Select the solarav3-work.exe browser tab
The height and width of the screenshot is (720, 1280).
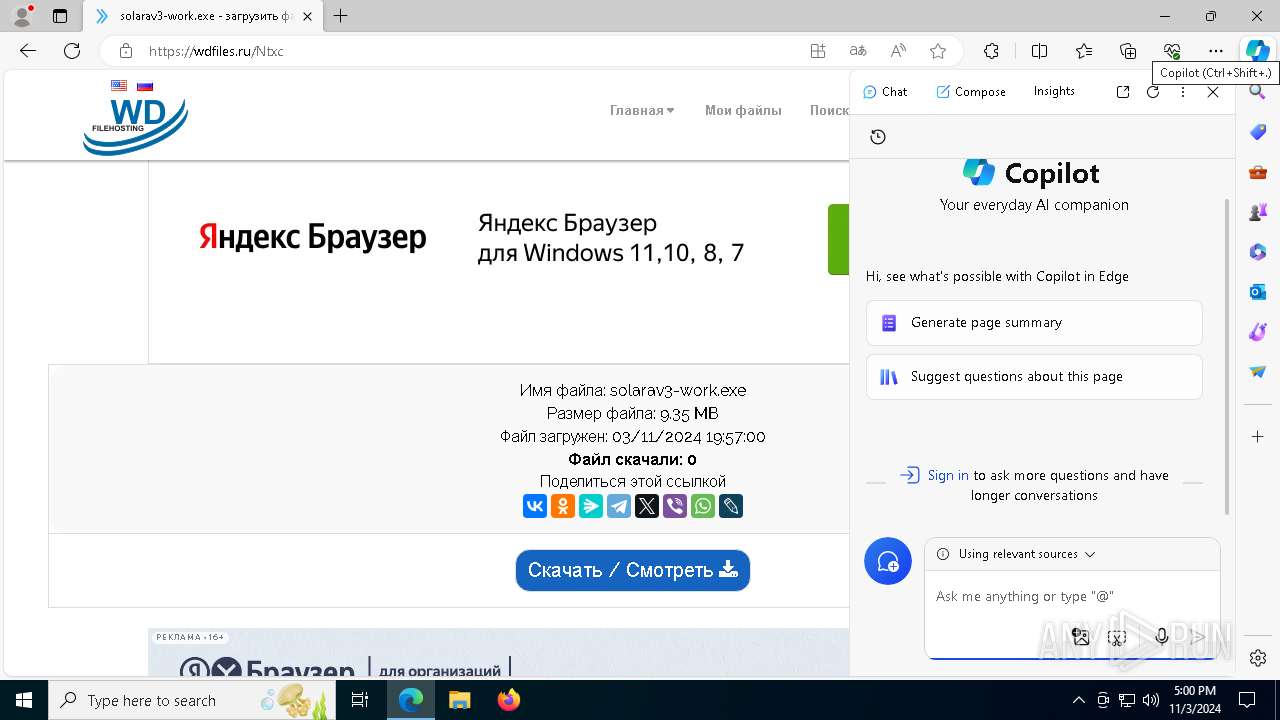pos(205,16)
